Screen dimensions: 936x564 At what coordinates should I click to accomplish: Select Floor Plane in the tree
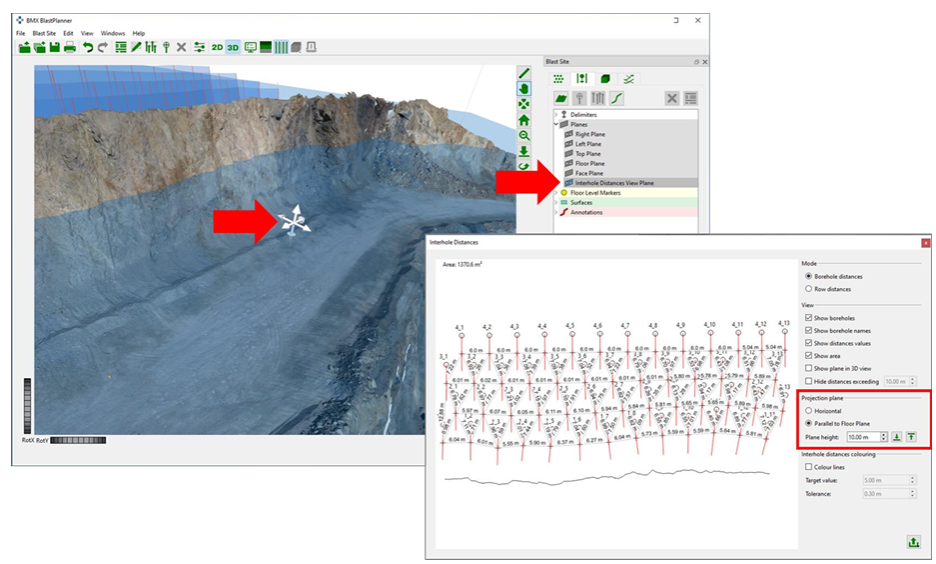(x=588, y=163)
